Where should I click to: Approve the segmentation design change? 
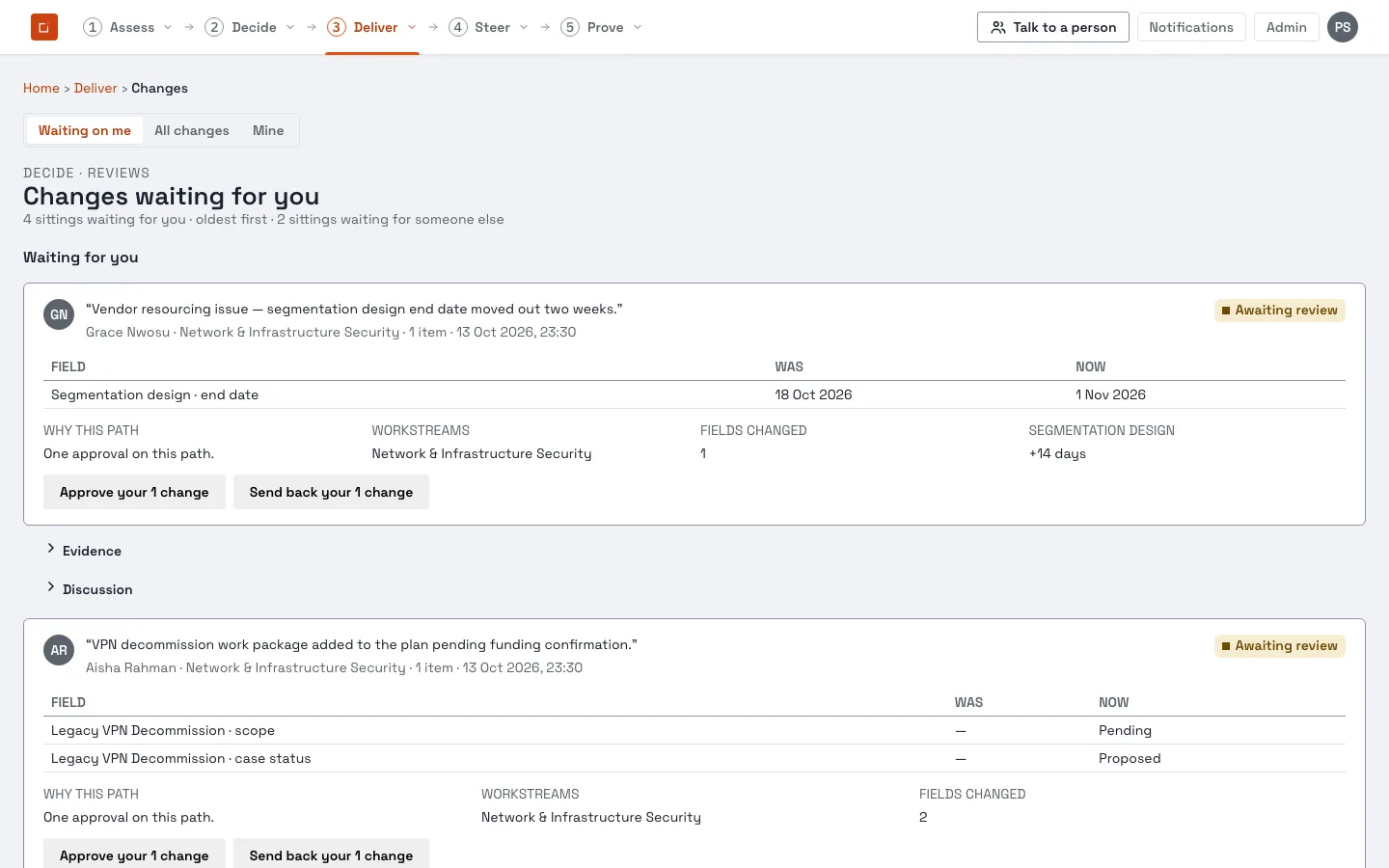click(x=134, y=492)
